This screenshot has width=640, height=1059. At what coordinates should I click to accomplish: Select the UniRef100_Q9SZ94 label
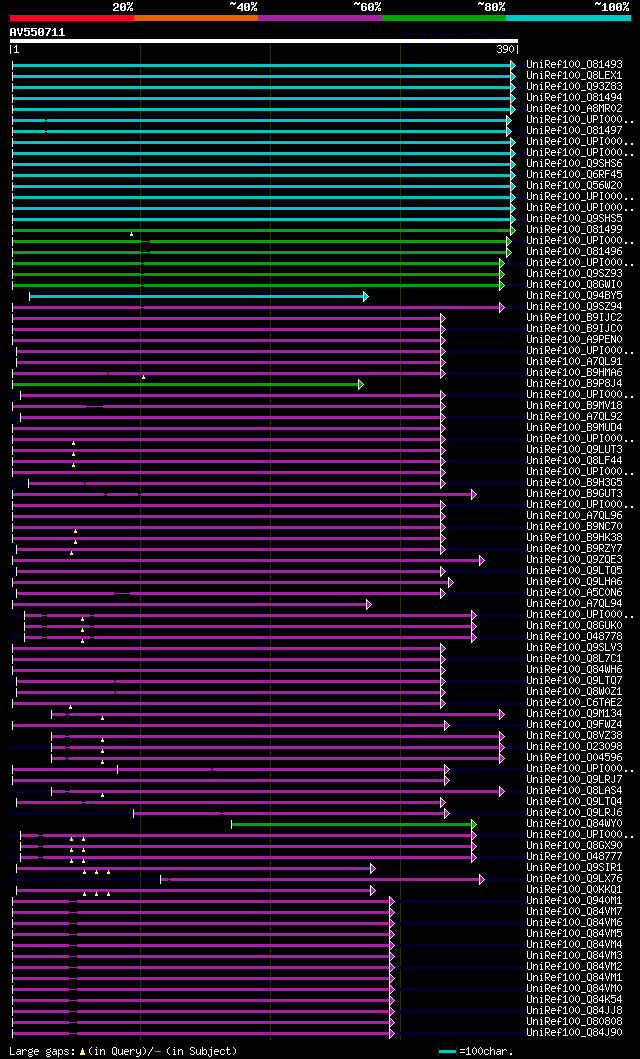point(575,307)
